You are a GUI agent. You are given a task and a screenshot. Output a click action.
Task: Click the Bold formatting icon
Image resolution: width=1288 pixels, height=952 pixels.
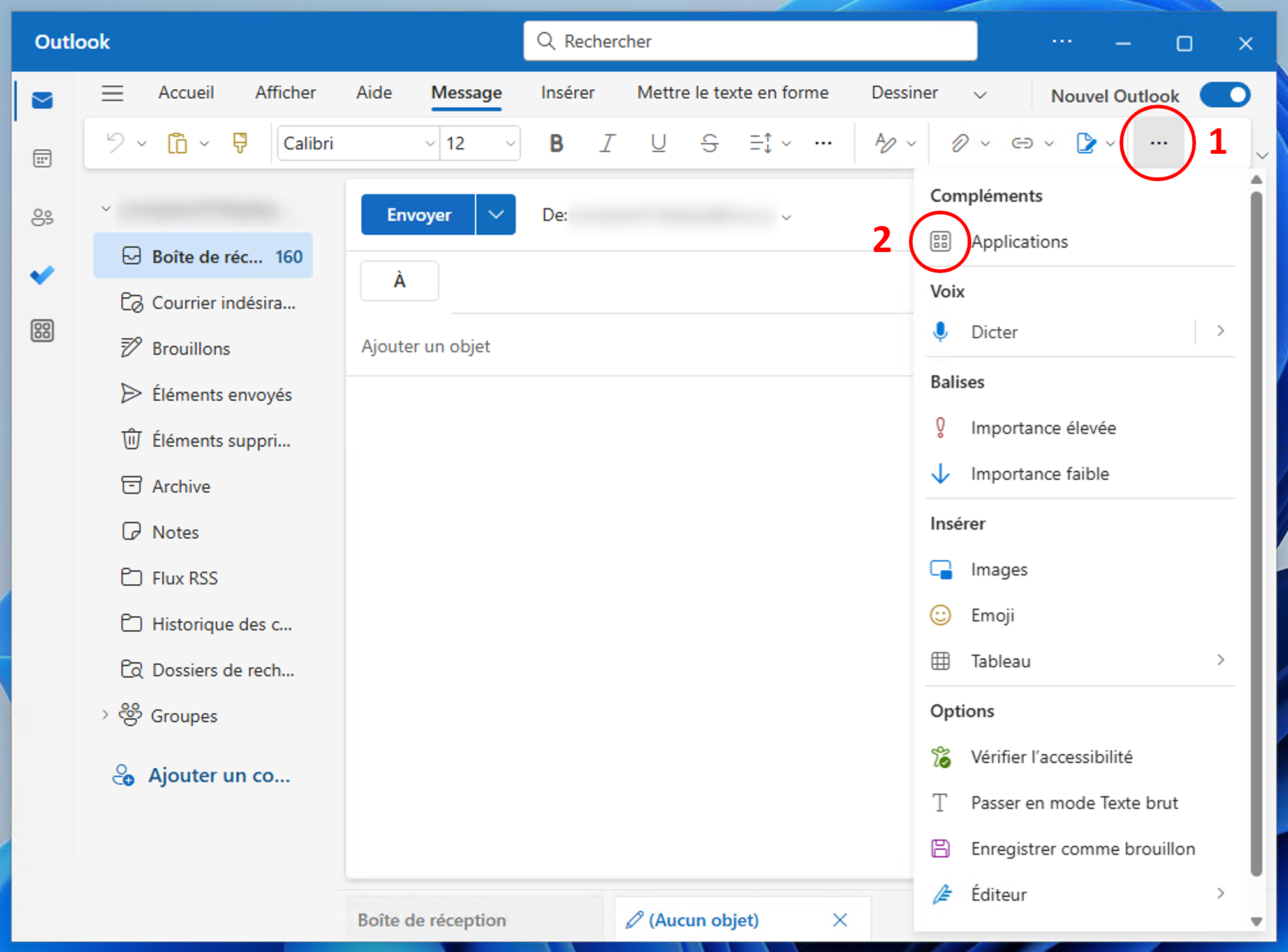pyautogui.click(x=556, y=143)
